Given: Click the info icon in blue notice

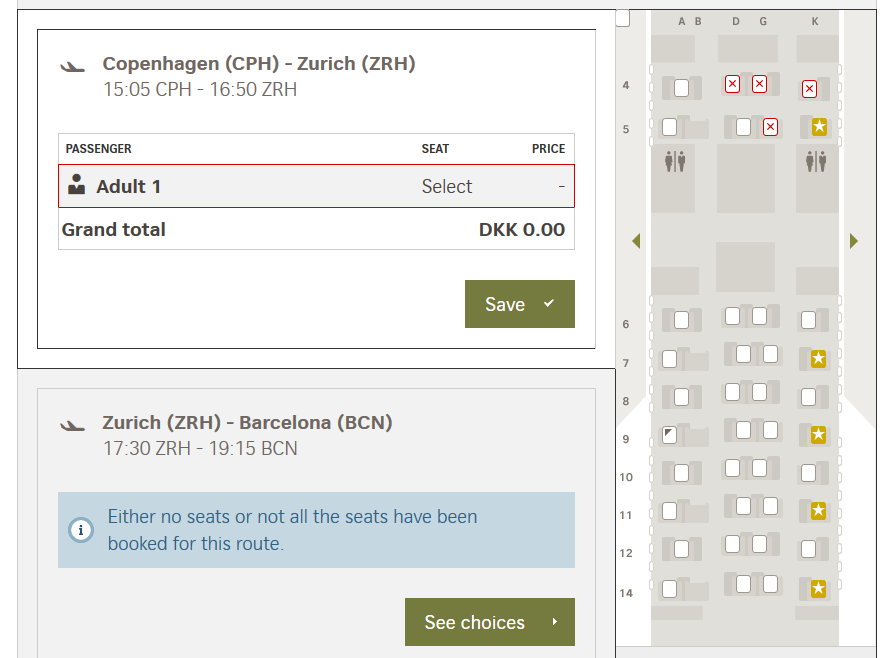Looking at the screenshot, I should [x=81, y=530].
